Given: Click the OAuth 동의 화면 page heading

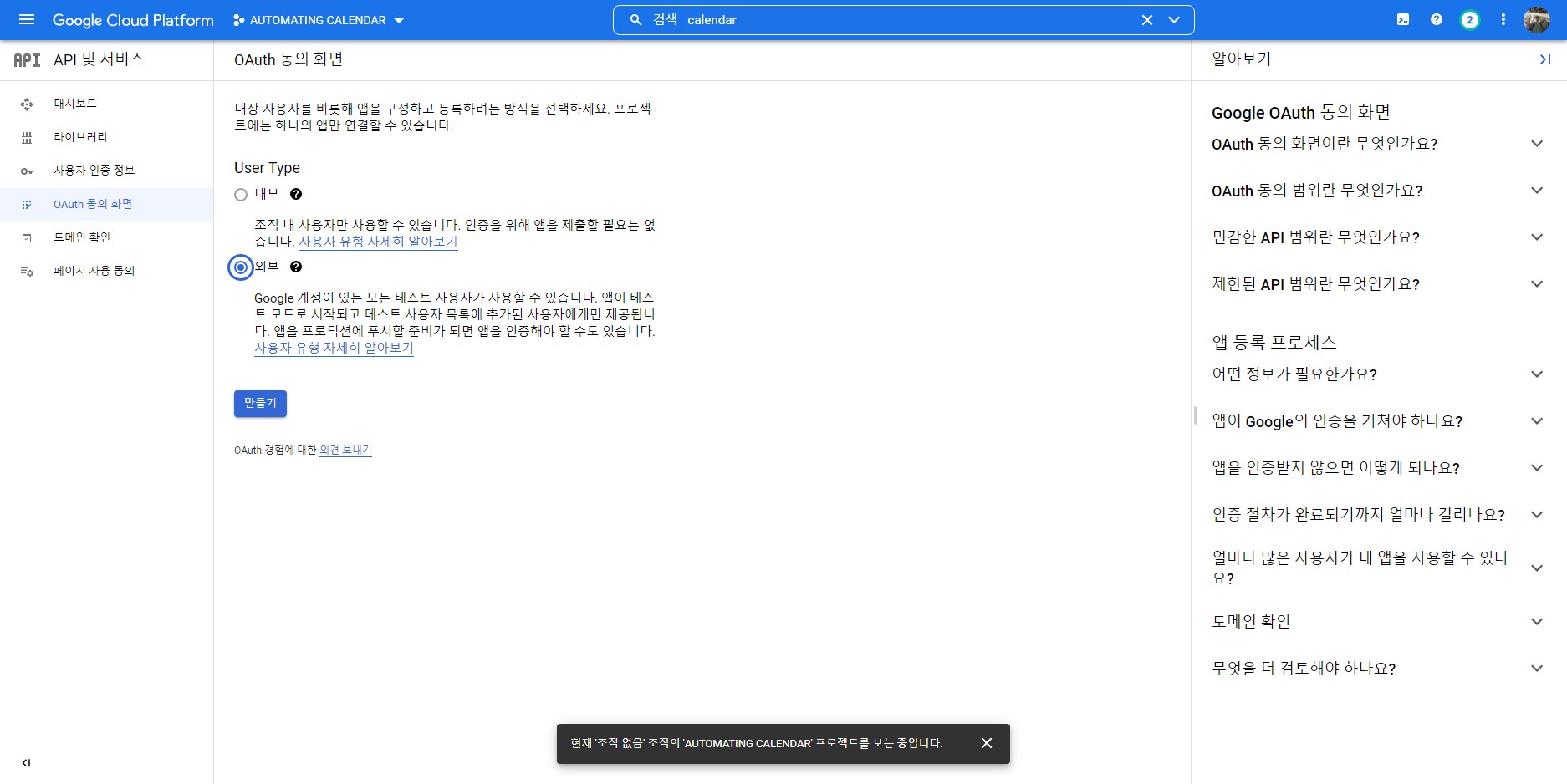Looking at the screenshot, I should [288, 59].
